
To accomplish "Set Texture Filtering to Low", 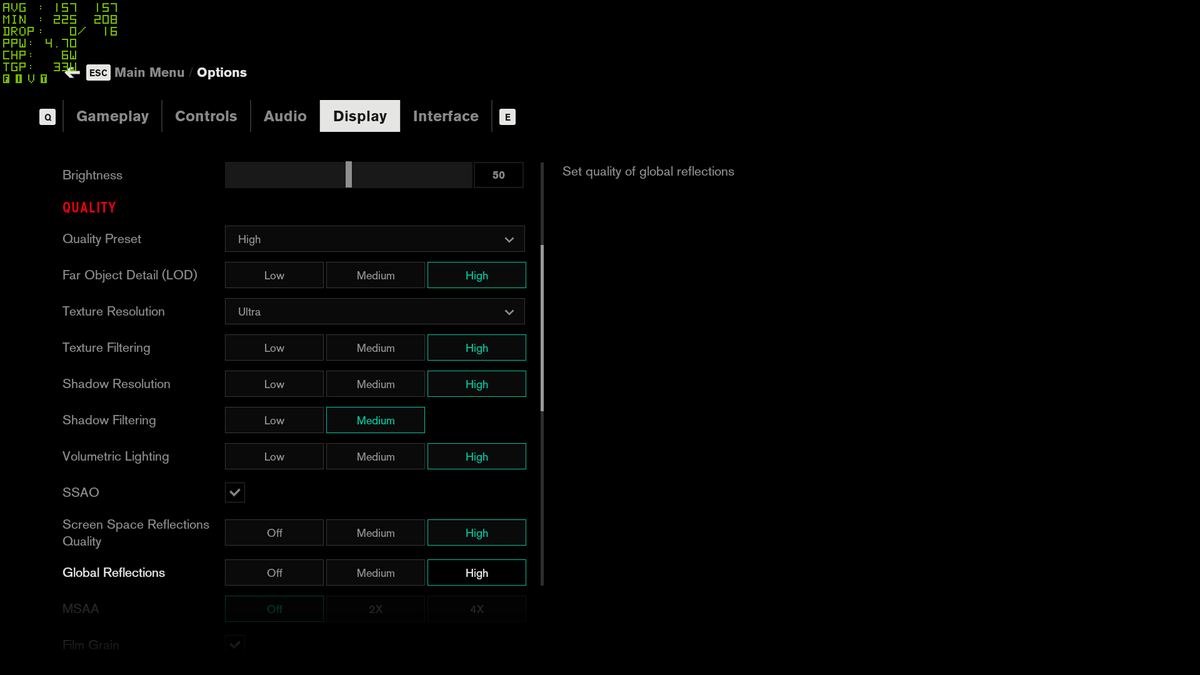I will pos(274,348).
